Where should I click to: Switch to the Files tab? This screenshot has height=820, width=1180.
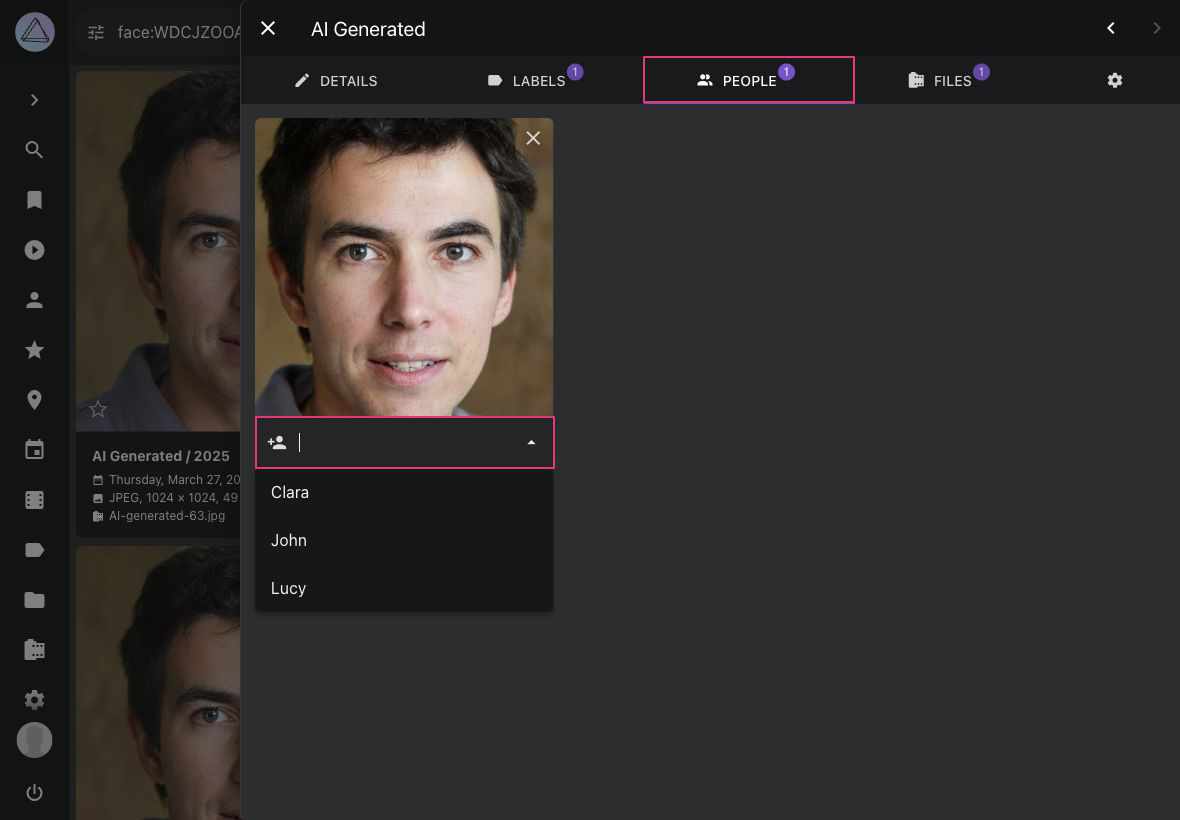pos(947,80)
